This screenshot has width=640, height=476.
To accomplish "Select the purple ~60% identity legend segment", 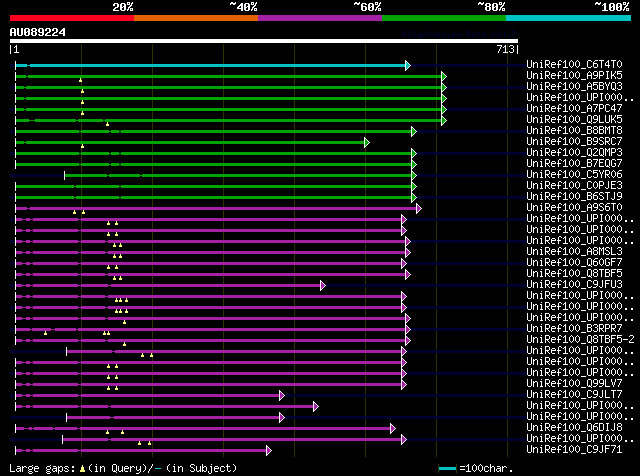I will pyautogui.click(x=320, y=18).
